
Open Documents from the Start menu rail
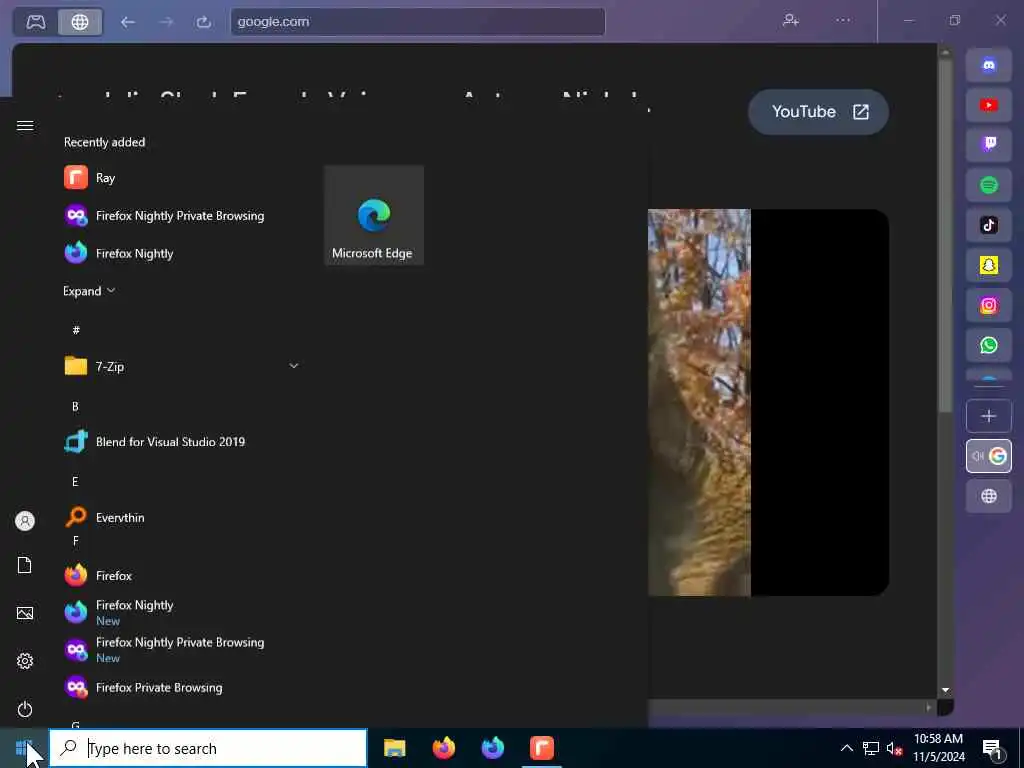coord(25,566)
